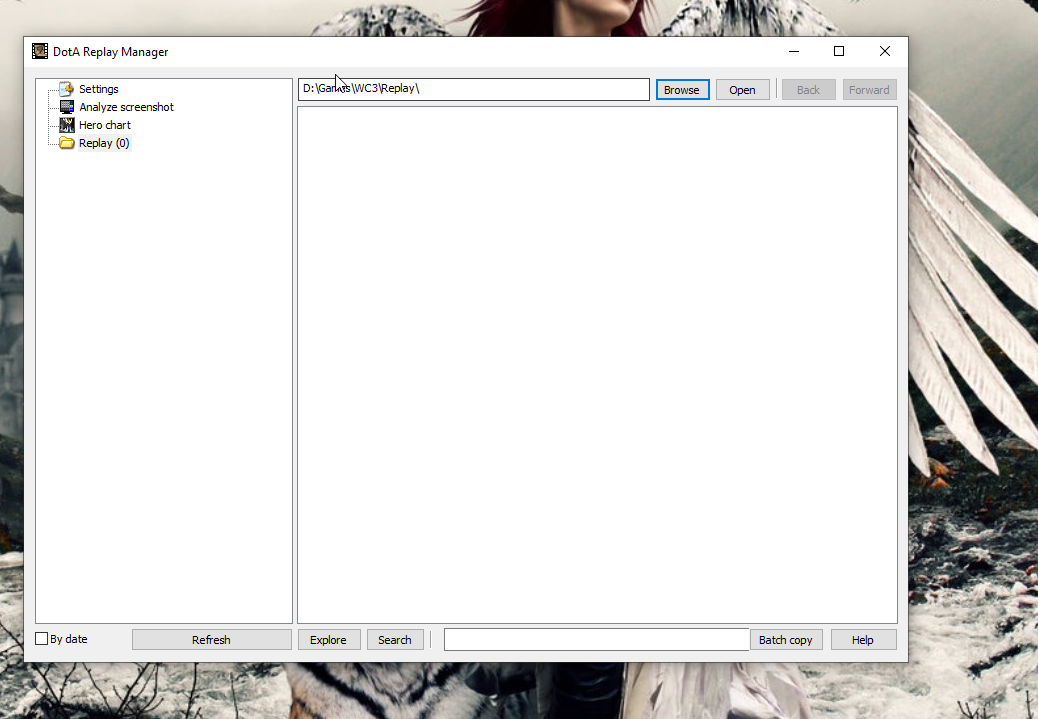1038x719 pixels.
Task: Select Hero chart in the tree
Action: [105, 124]
